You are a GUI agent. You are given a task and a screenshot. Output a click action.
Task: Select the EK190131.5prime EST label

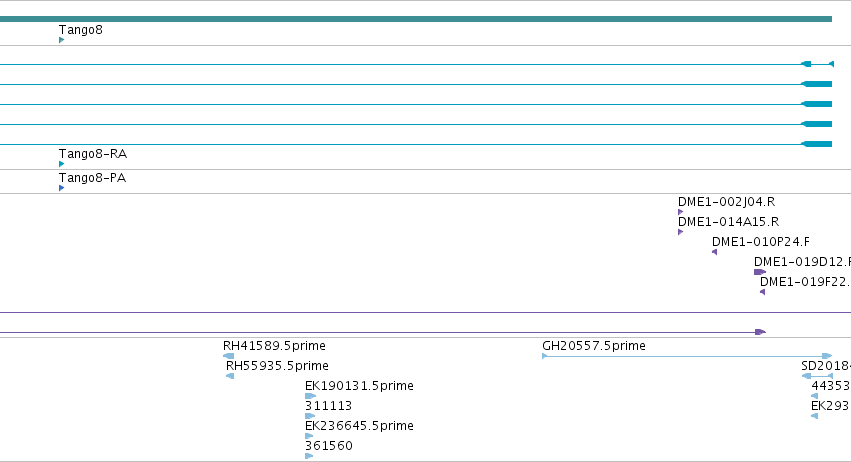click(x=359, y=385)
